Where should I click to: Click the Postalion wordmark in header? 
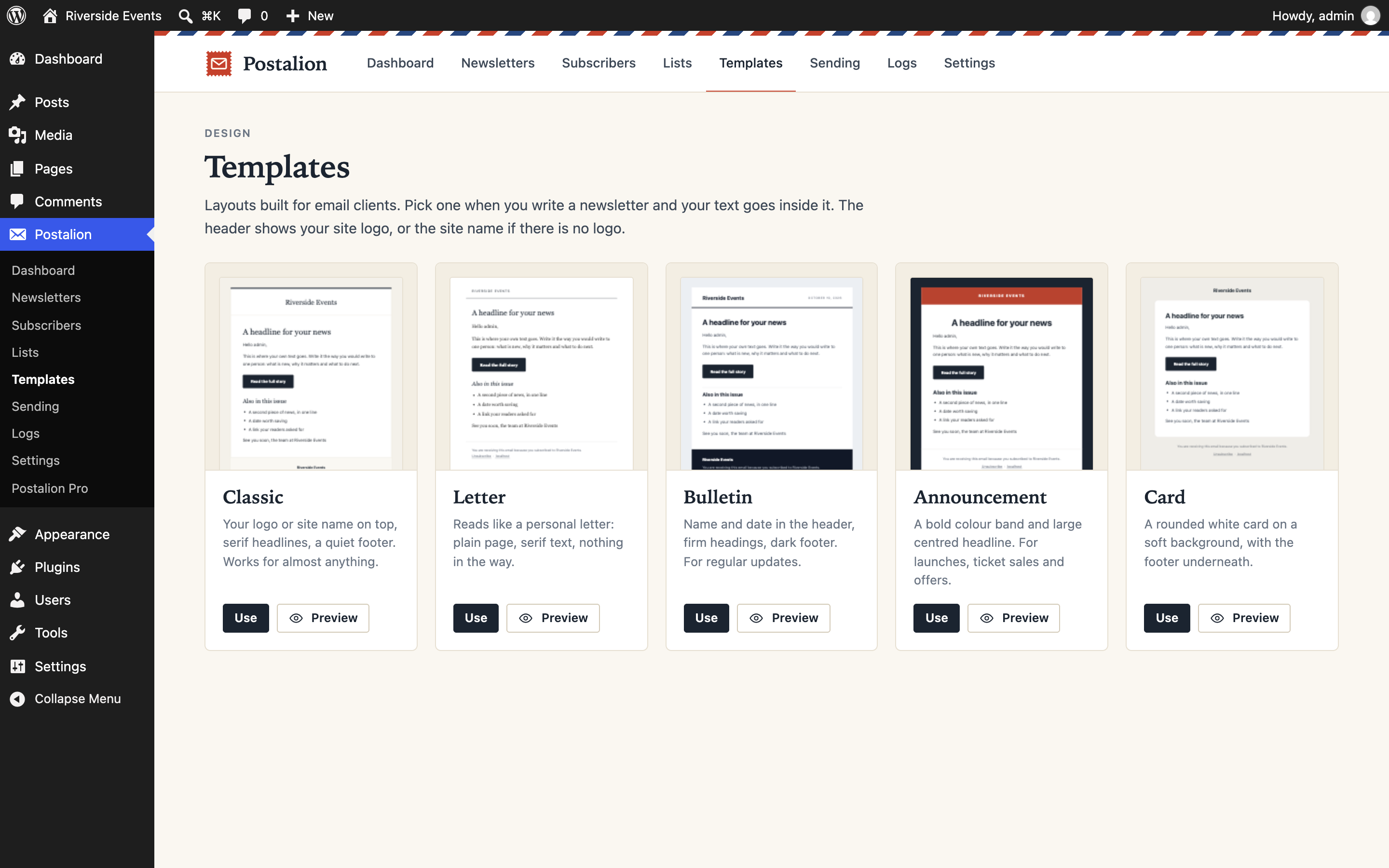(285, 63)
